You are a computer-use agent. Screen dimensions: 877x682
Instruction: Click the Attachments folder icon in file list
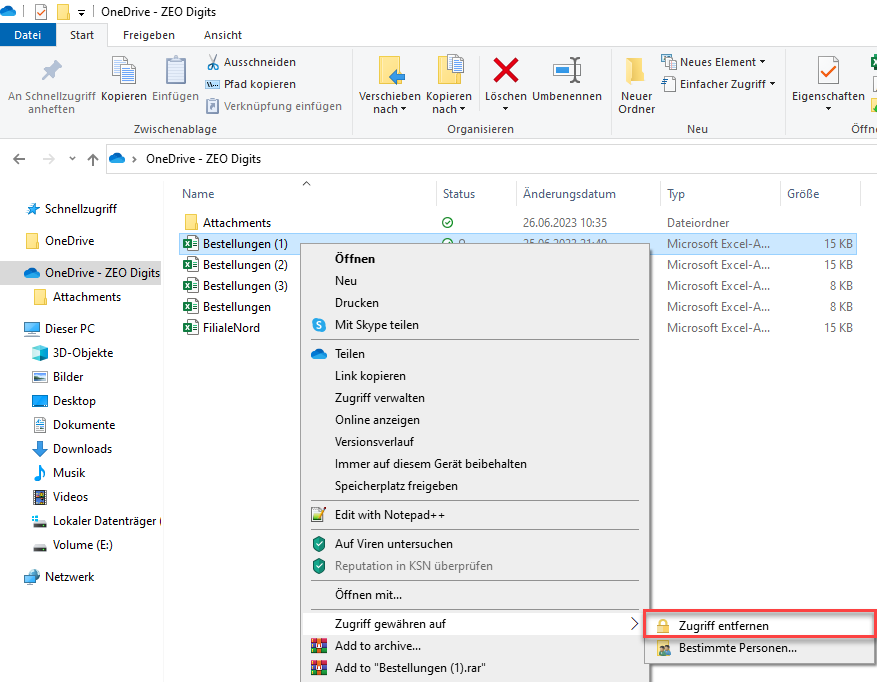(x=191, y=222)
